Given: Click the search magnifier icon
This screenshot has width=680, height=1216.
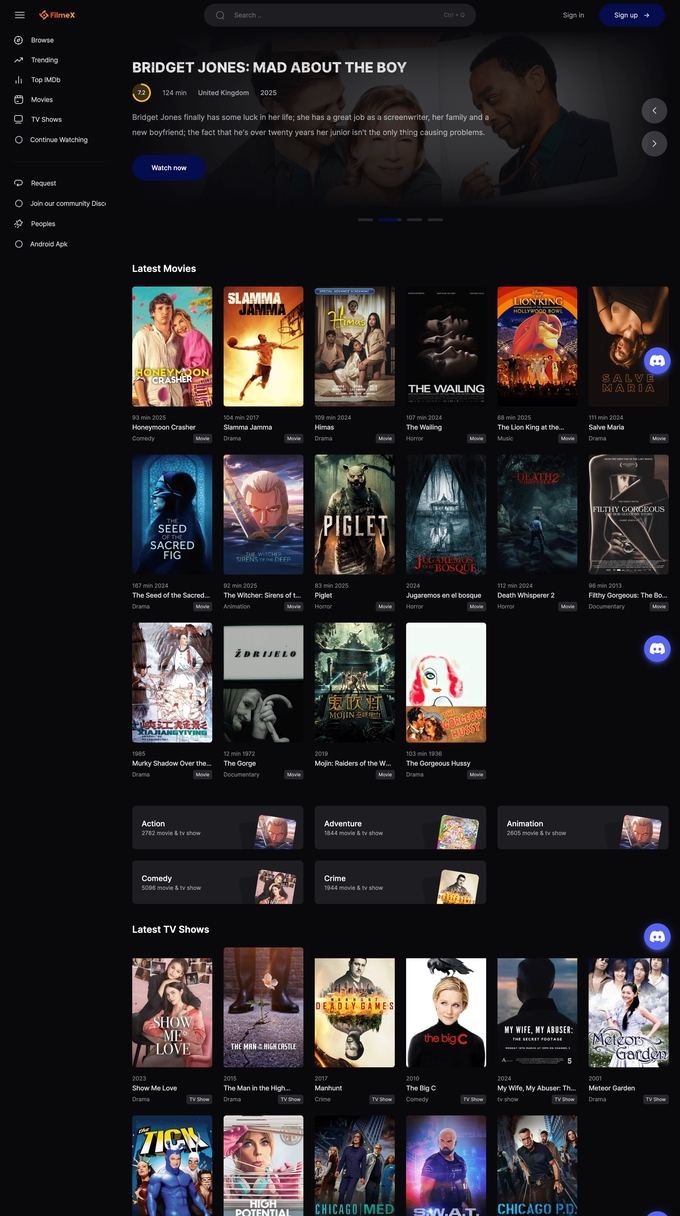Looking at the screenshot, I should [221, 15].
